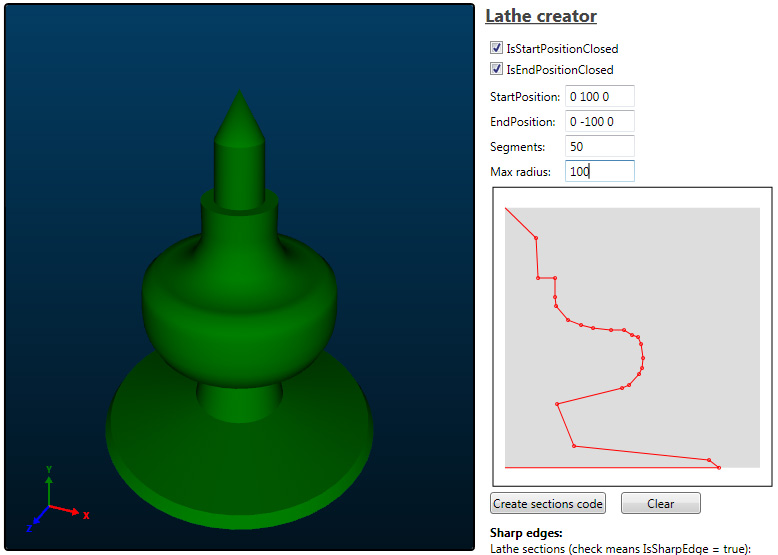
Task: Click the Max radius label
Action: coord(520,172)
